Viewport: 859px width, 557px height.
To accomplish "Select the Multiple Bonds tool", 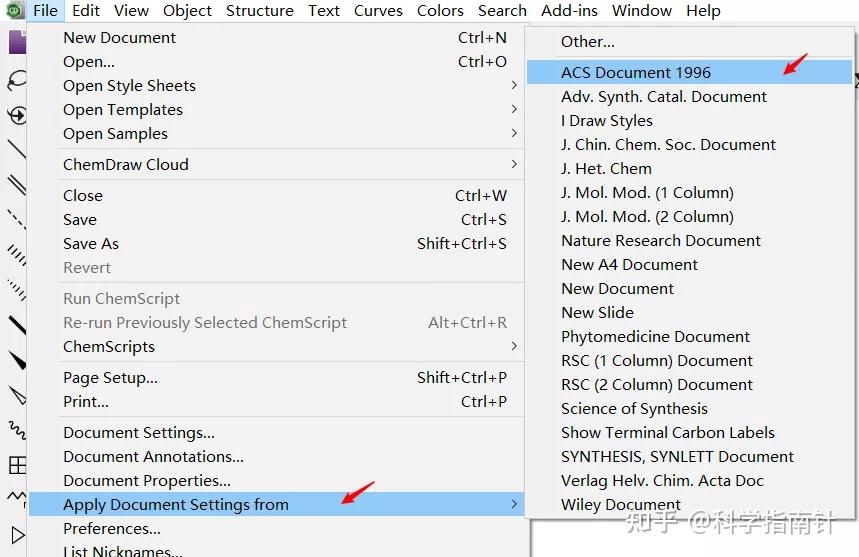I will [16, 184].
